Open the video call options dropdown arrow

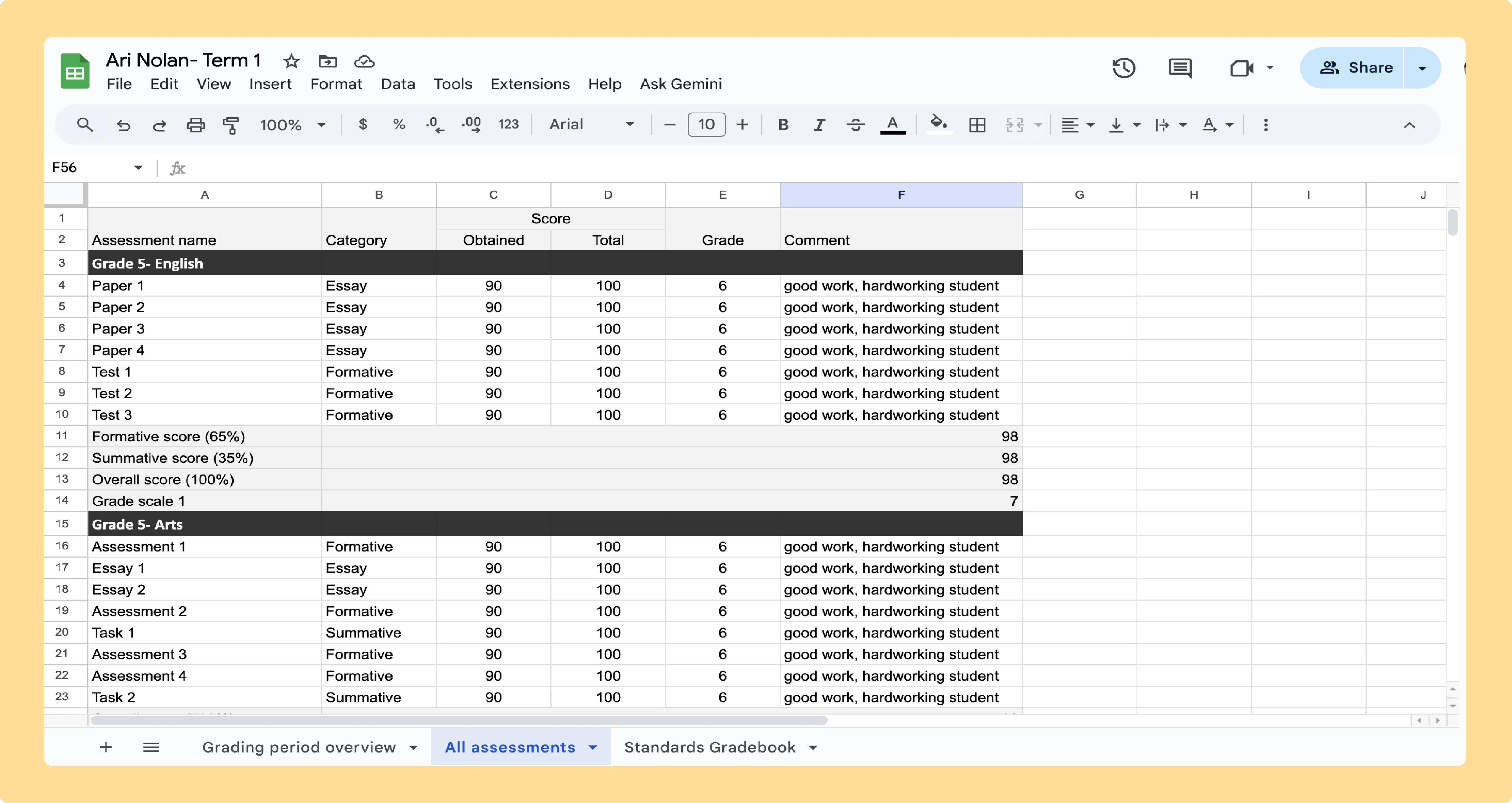coord(1270,68)
